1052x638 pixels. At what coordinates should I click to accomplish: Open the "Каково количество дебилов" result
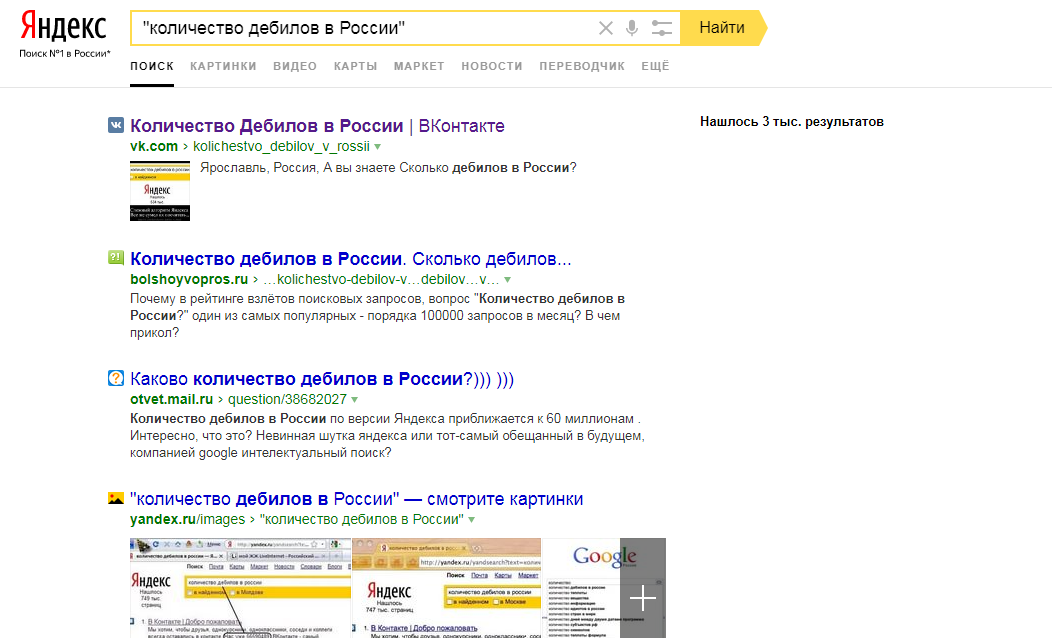[x=322, y=379]
